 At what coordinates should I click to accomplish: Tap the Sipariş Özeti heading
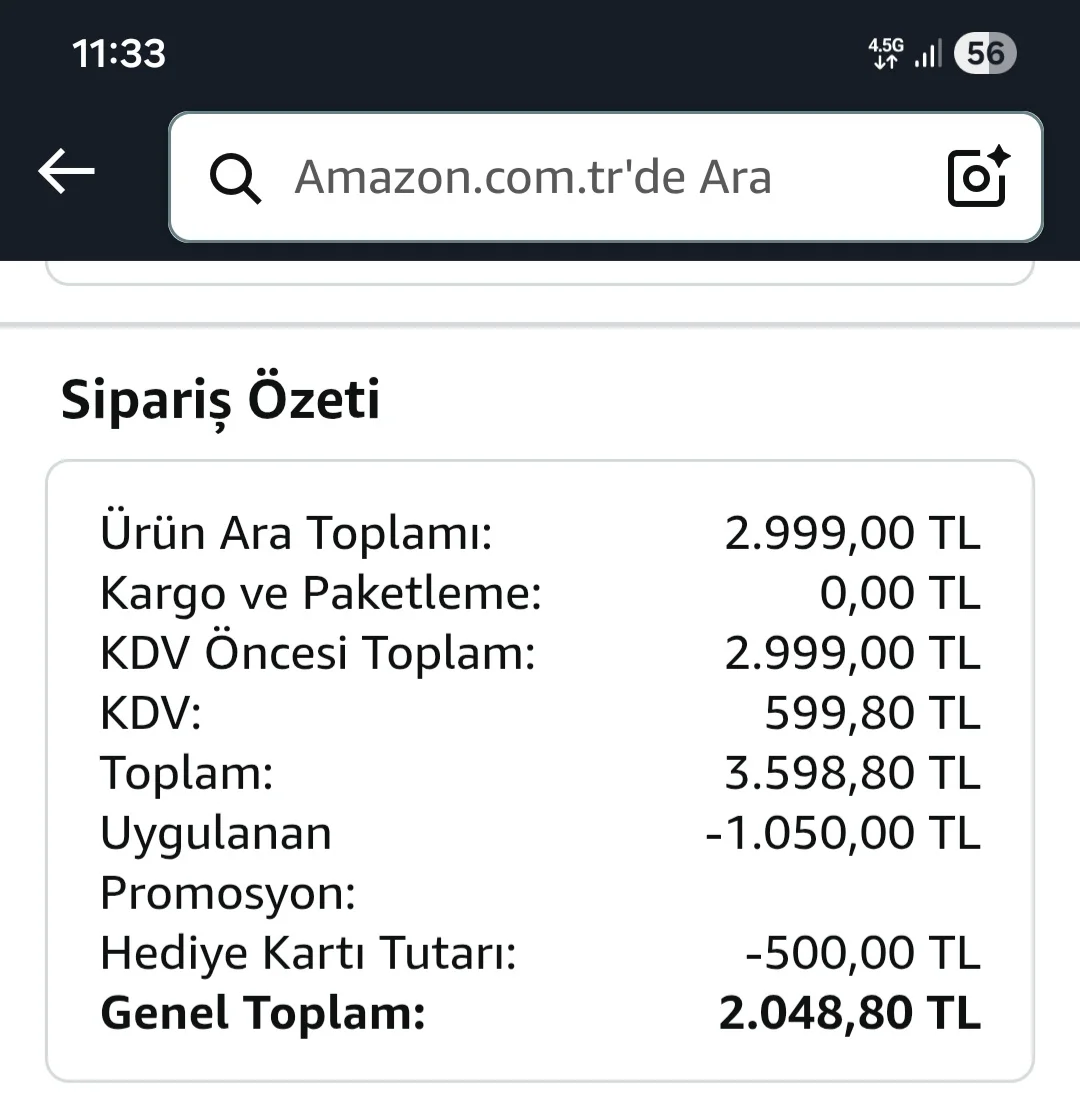point(220,400)
